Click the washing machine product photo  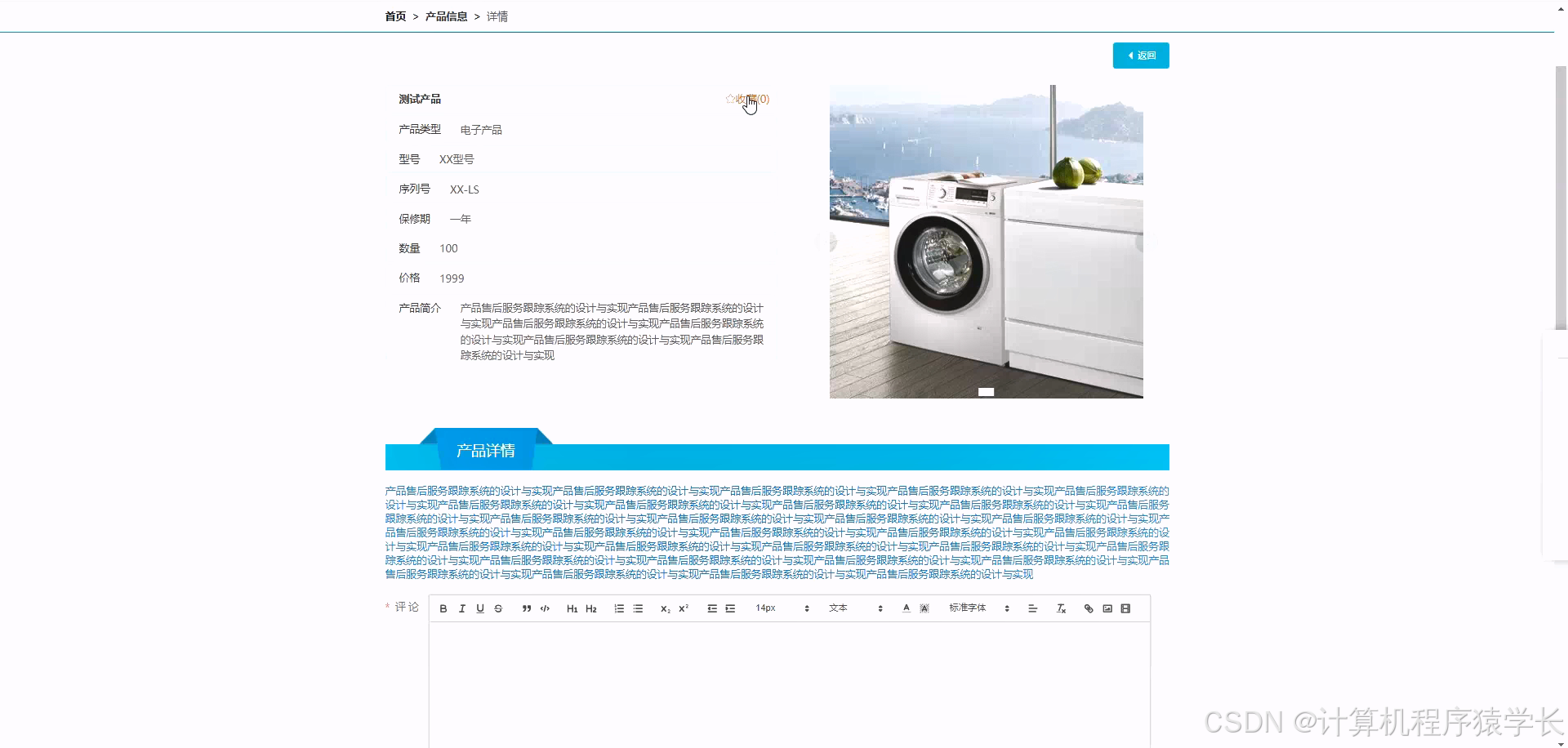[986, 241]
